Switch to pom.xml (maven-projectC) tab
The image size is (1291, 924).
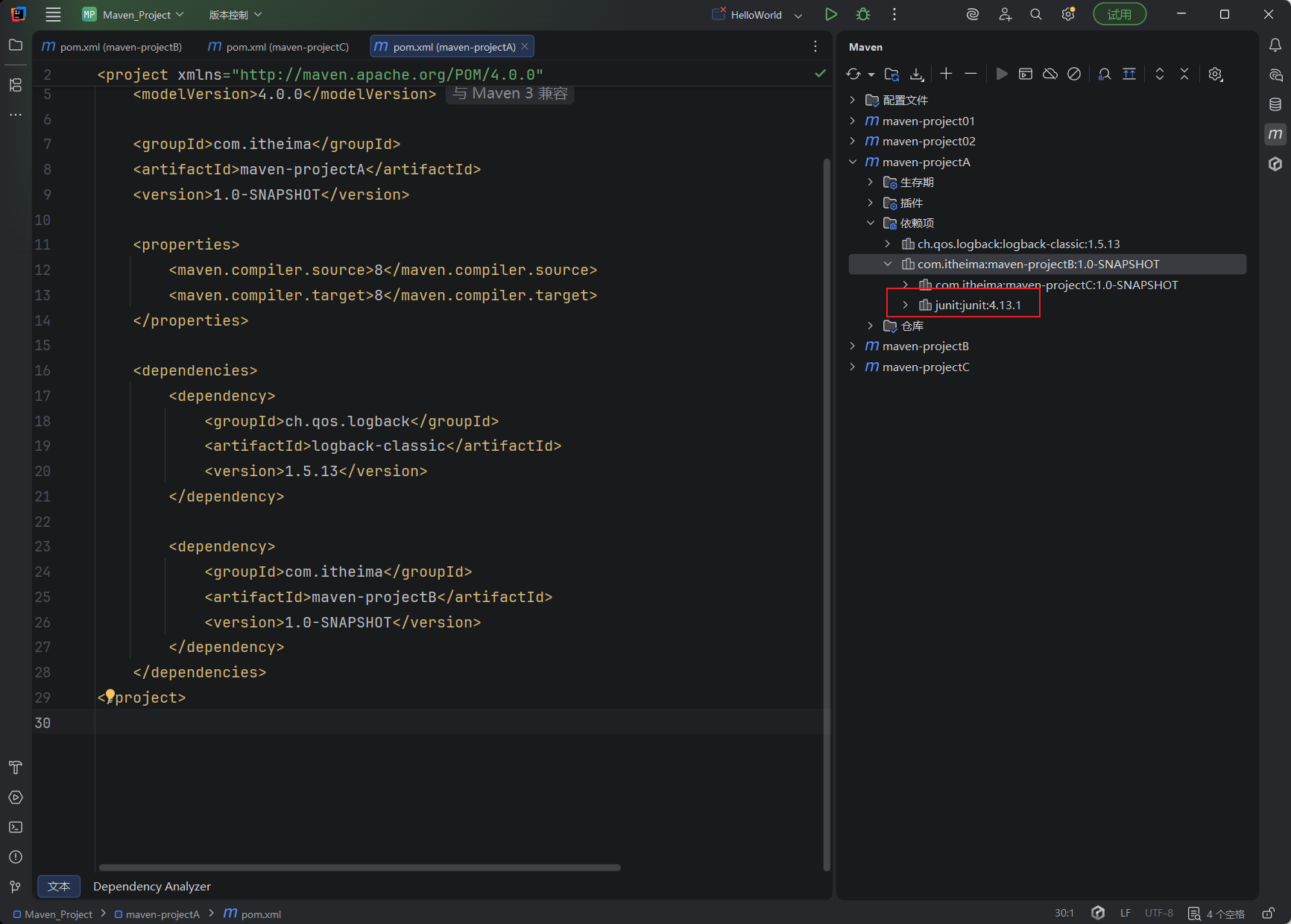[x=278, y=46]
